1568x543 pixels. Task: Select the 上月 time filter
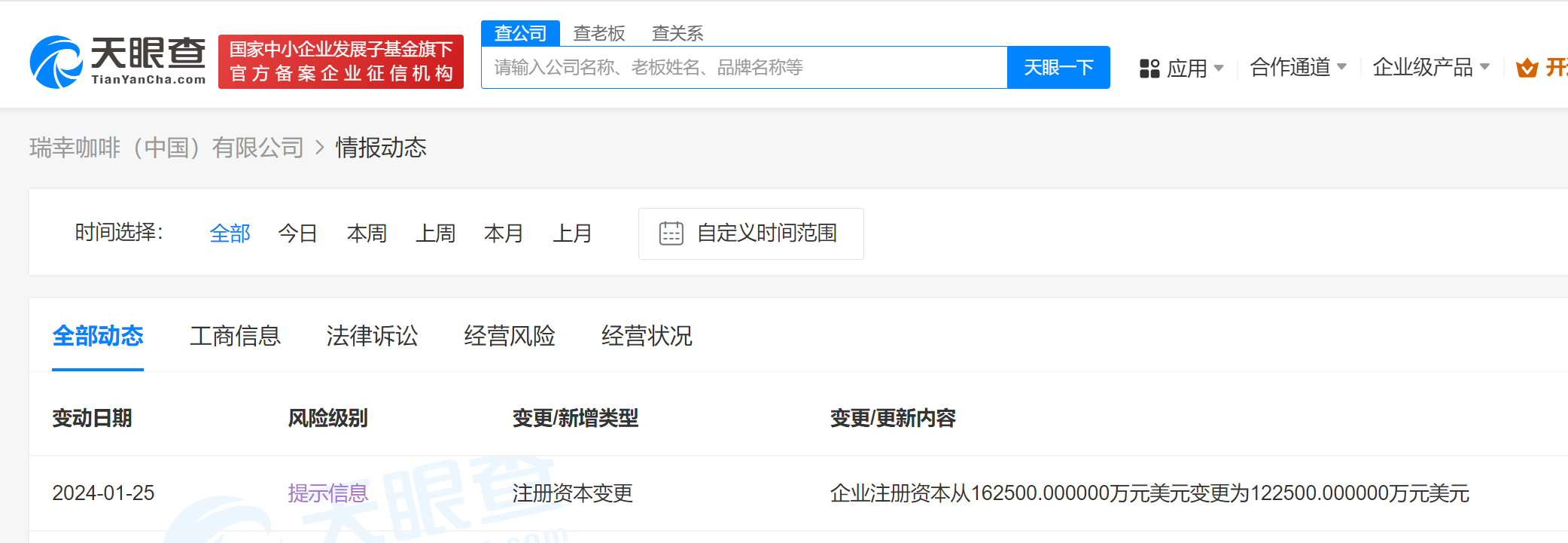coord(572,233)
